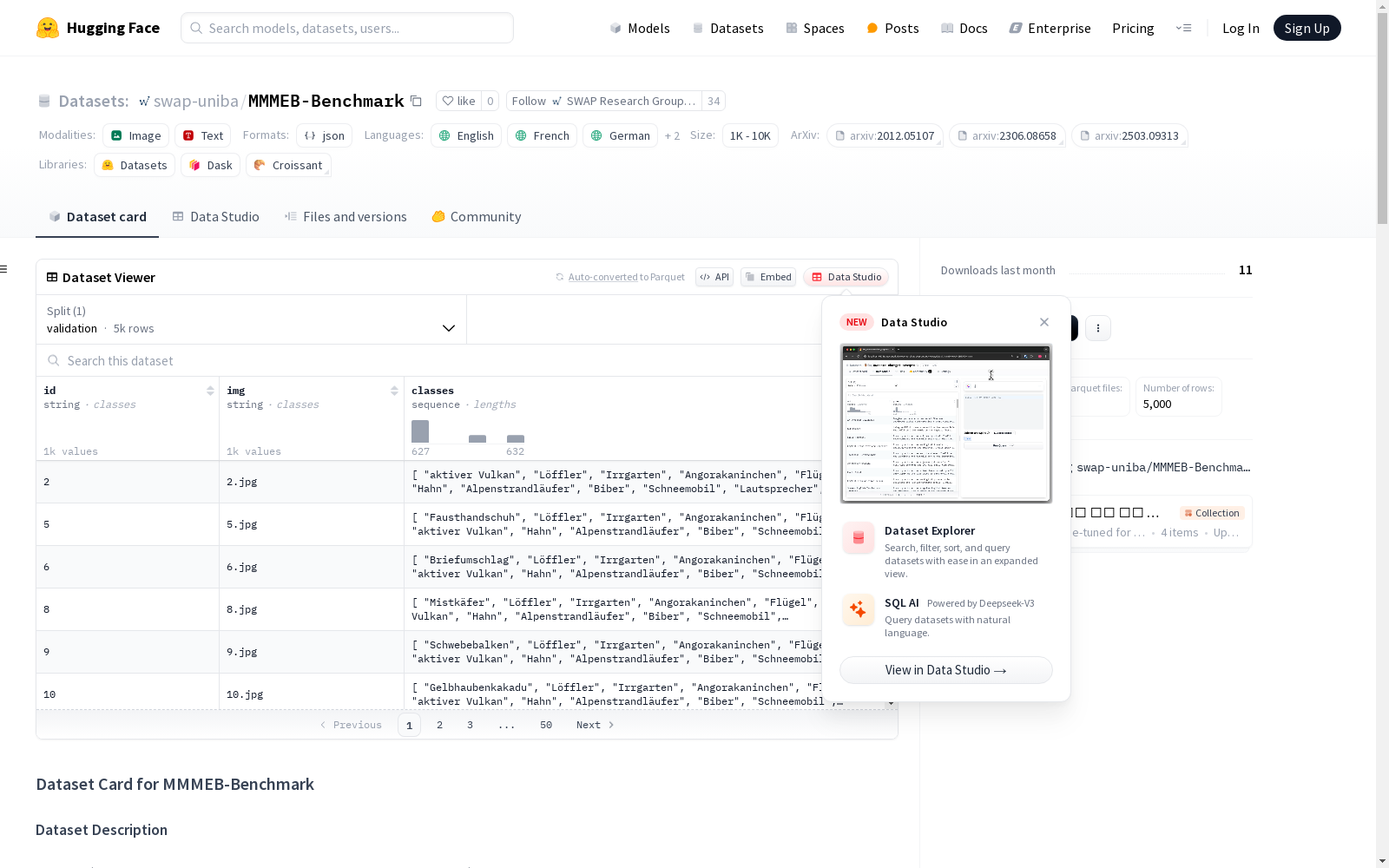Image resolution: width=1389 pixels, height=868 pixels.
Task: Select the Croissant library tag
Action: tap(288, 165)
